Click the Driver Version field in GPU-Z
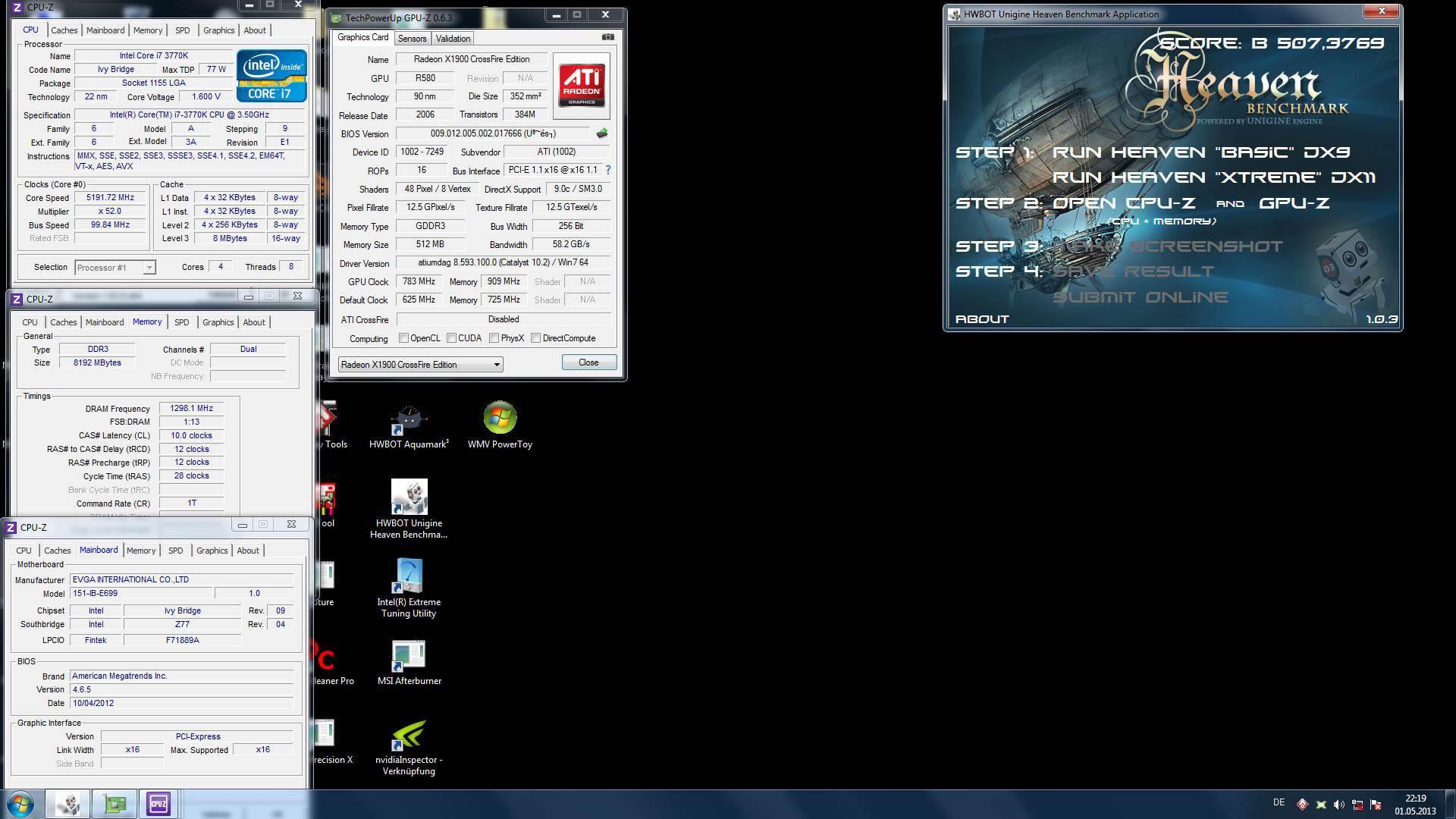Image resolution: width=1456 pixels, height=819 pixels. tap(504, 262)
